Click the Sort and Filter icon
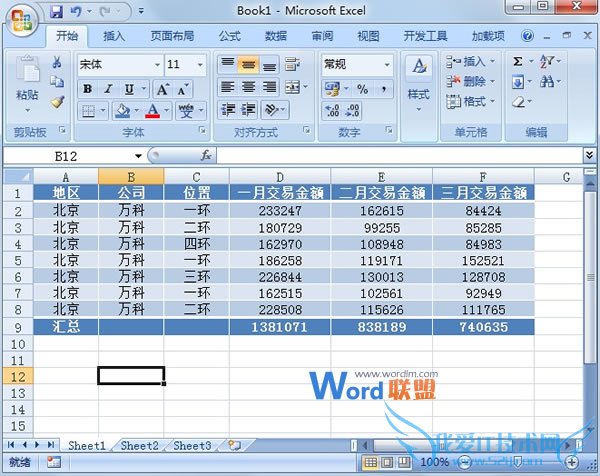 point(546,61)
